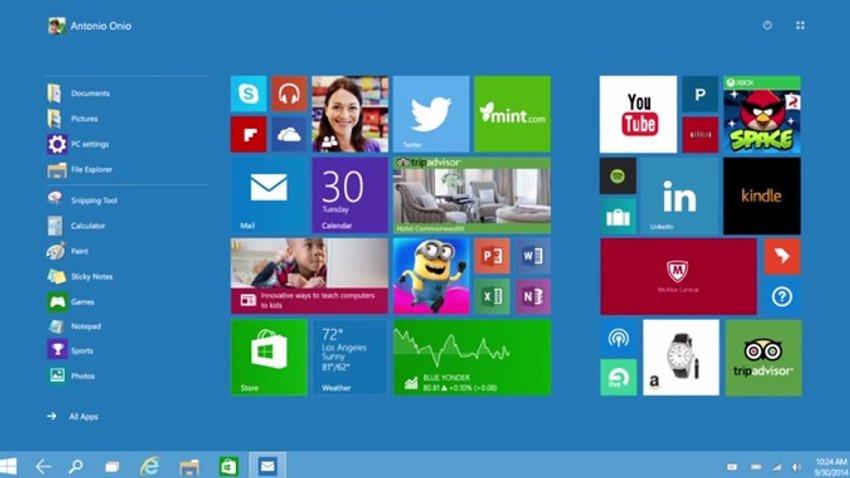
Task: Click the volume icon in system tray
Action: (797, 467)
